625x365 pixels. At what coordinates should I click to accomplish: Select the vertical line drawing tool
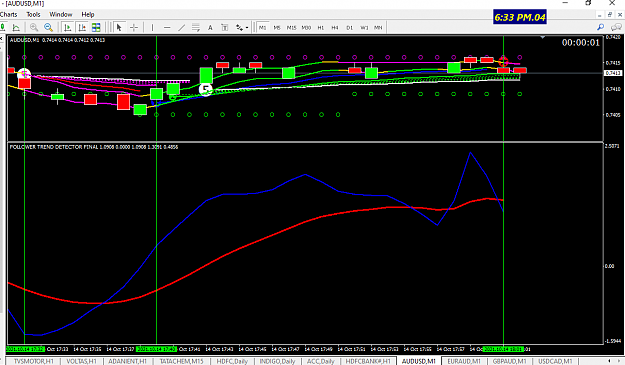(x=152, y=27)
